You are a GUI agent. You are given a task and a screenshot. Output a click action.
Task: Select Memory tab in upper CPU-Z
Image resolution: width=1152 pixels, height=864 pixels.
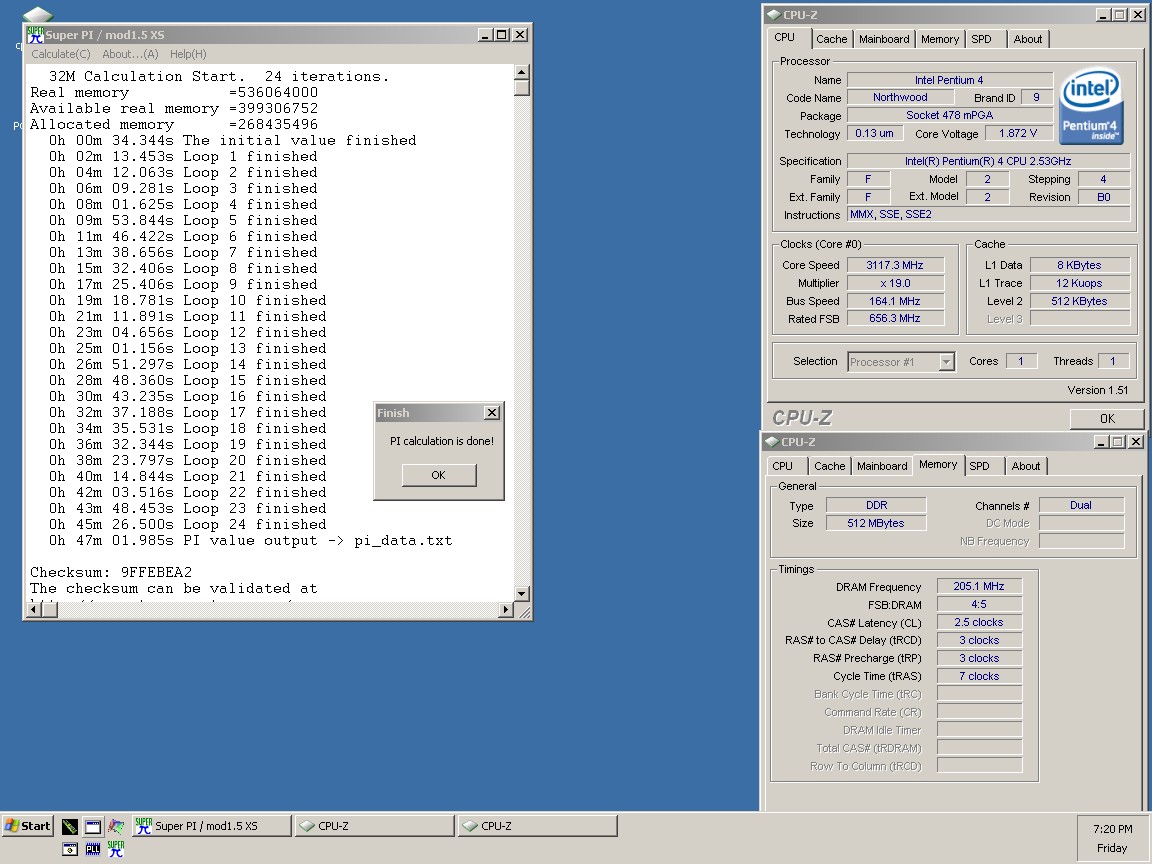tap(940, 39)
